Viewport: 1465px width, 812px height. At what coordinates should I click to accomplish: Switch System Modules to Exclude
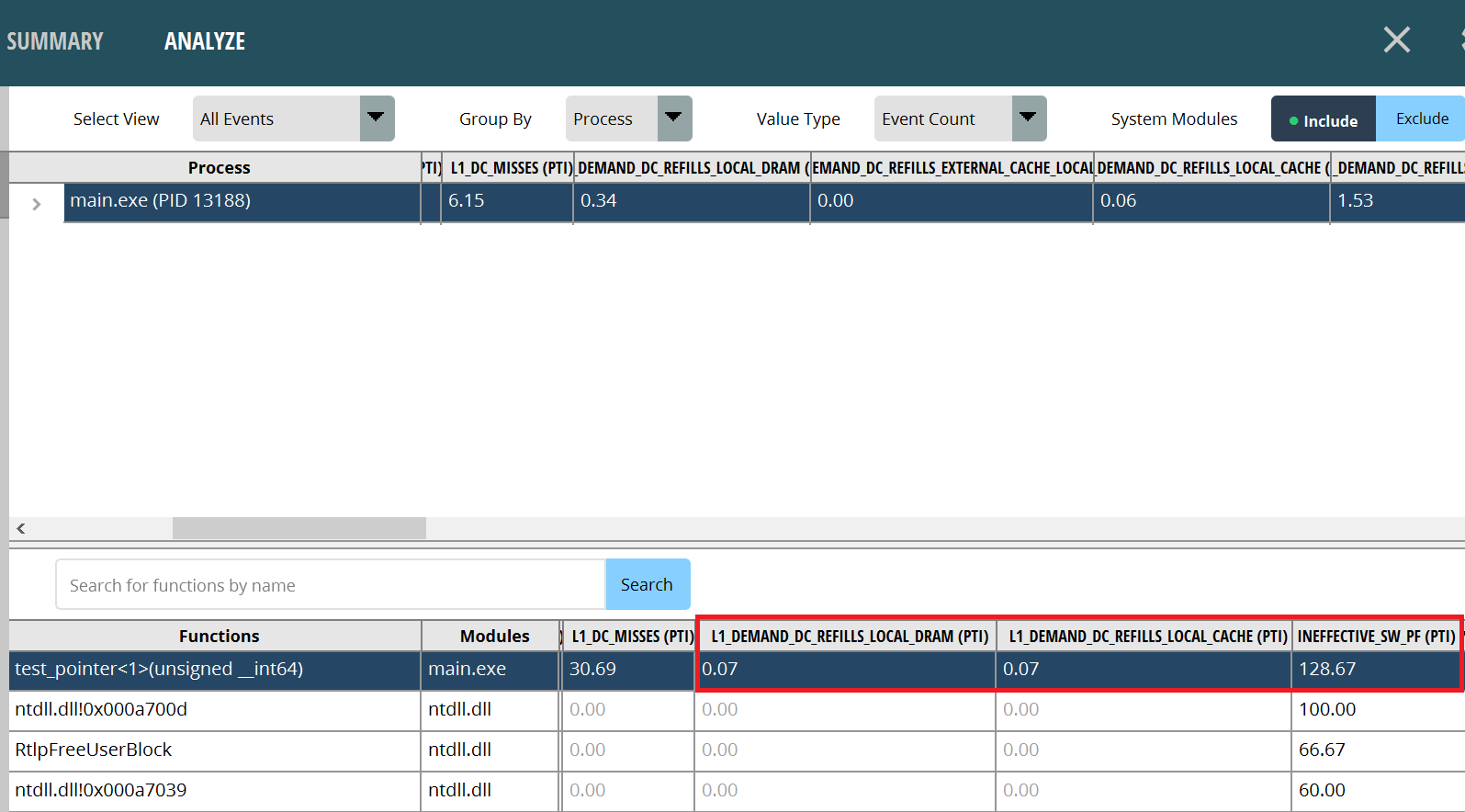tap(1421, 118)
